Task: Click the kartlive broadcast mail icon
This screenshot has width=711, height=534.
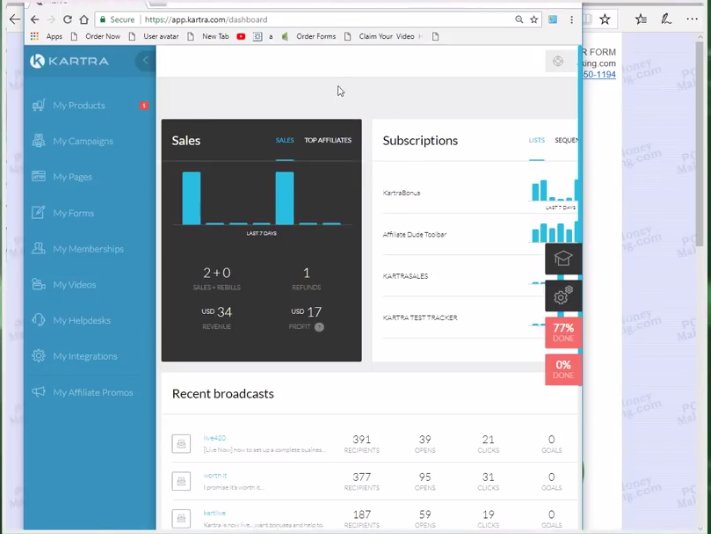Action: pyautogui.click(x=181, y=519)
